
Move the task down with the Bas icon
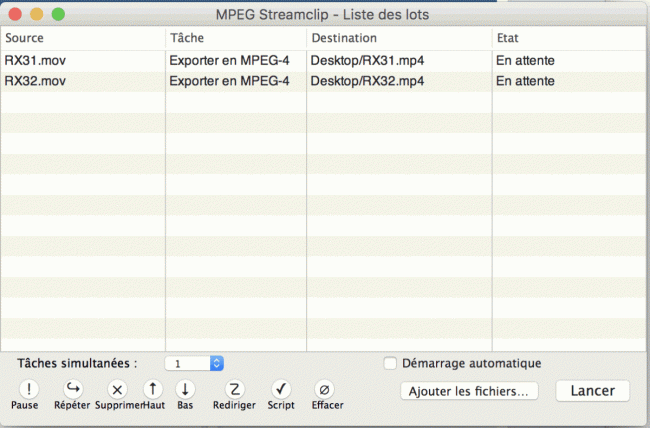tap(185, 389)
